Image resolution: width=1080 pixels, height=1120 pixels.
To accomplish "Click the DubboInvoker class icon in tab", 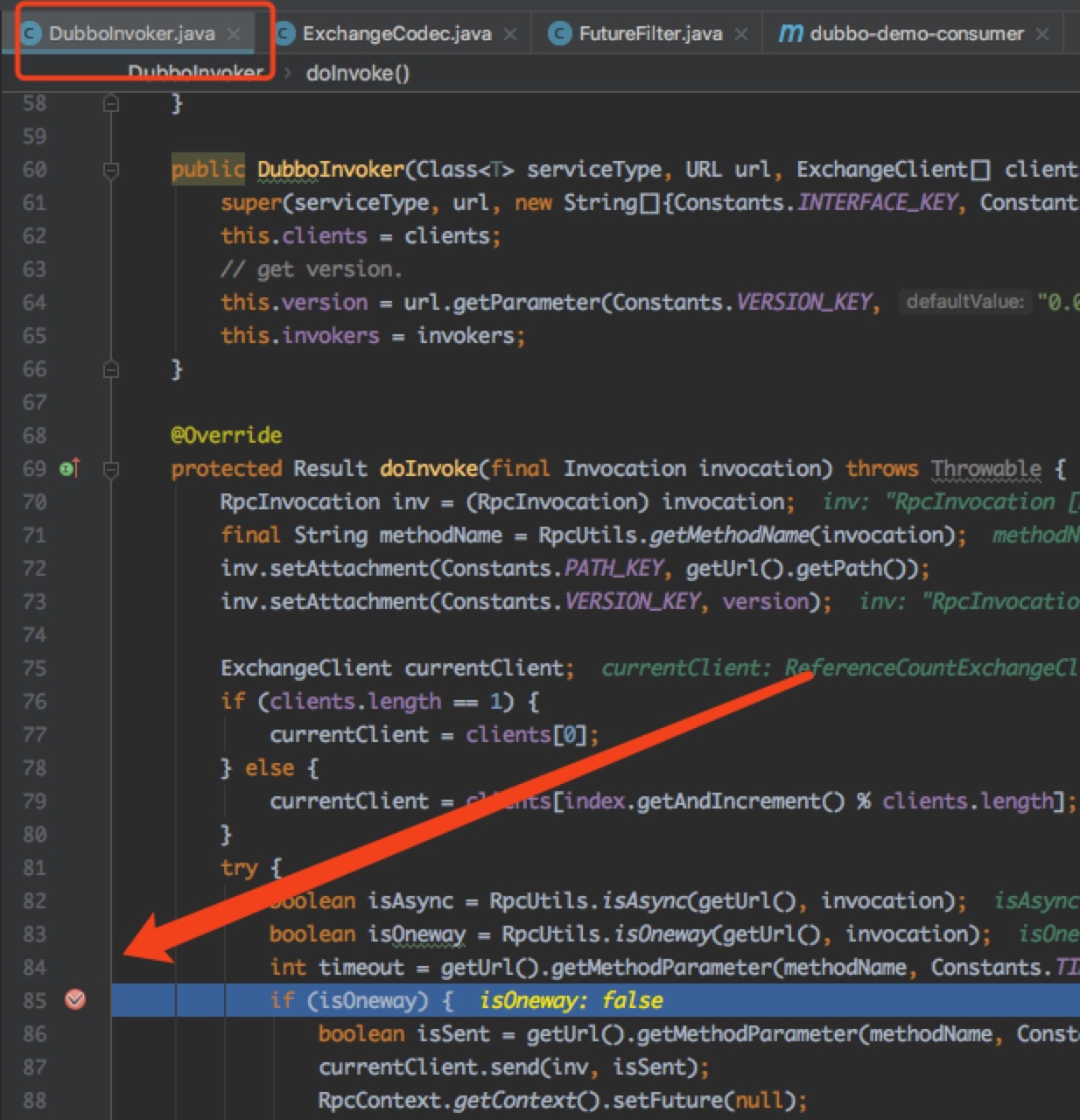I will [x=31, y=33].
